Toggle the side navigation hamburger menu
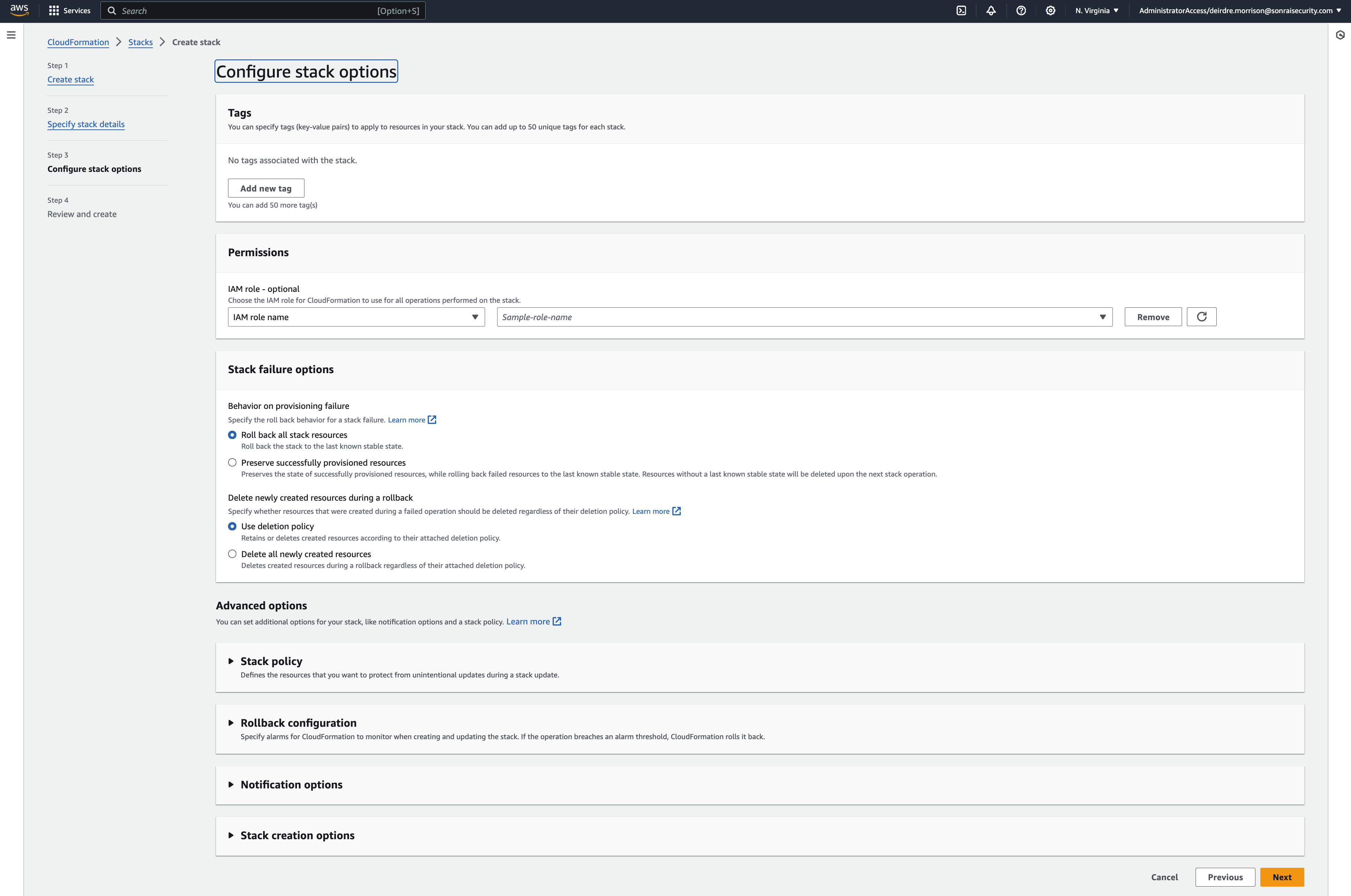 click(x=11, y=35)
